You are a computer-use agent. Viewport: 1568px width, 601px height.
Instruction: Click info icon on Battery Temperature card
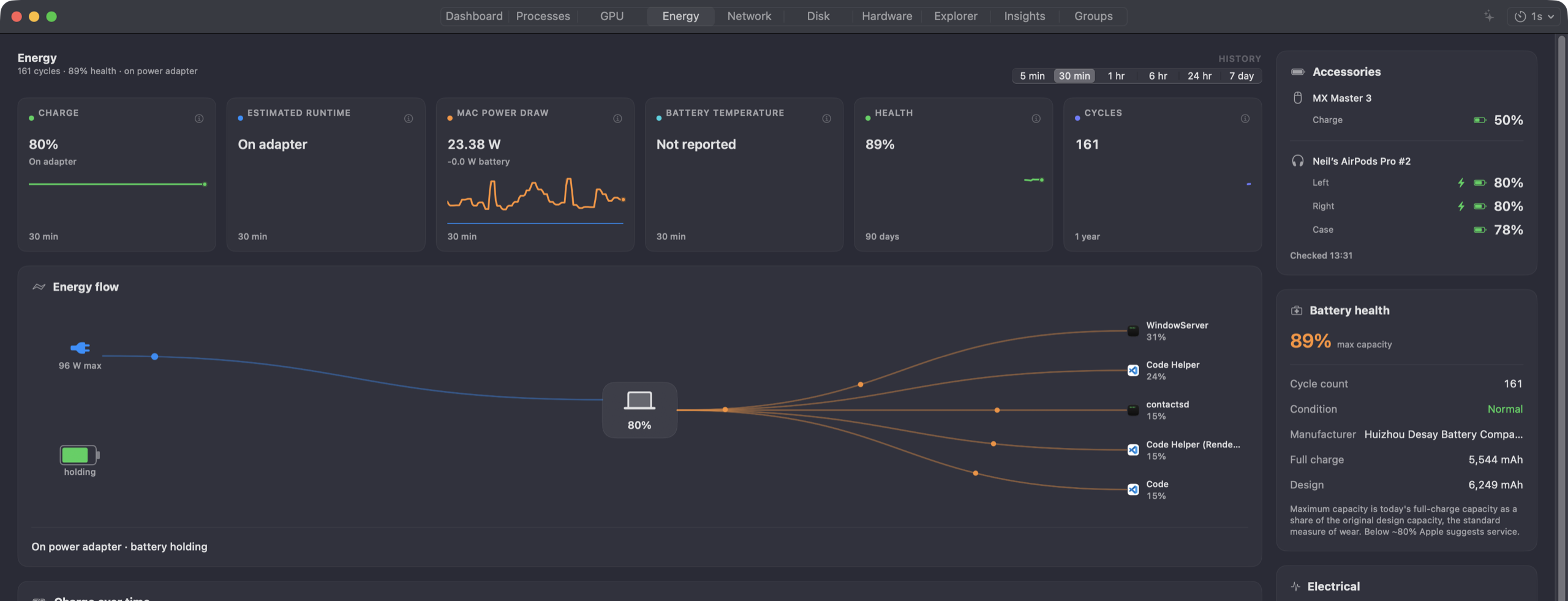click(826, 118)
